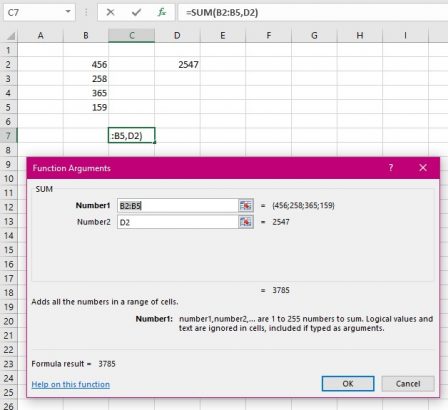Collapse dialog using Number1 range selector icon

[246, 205]
